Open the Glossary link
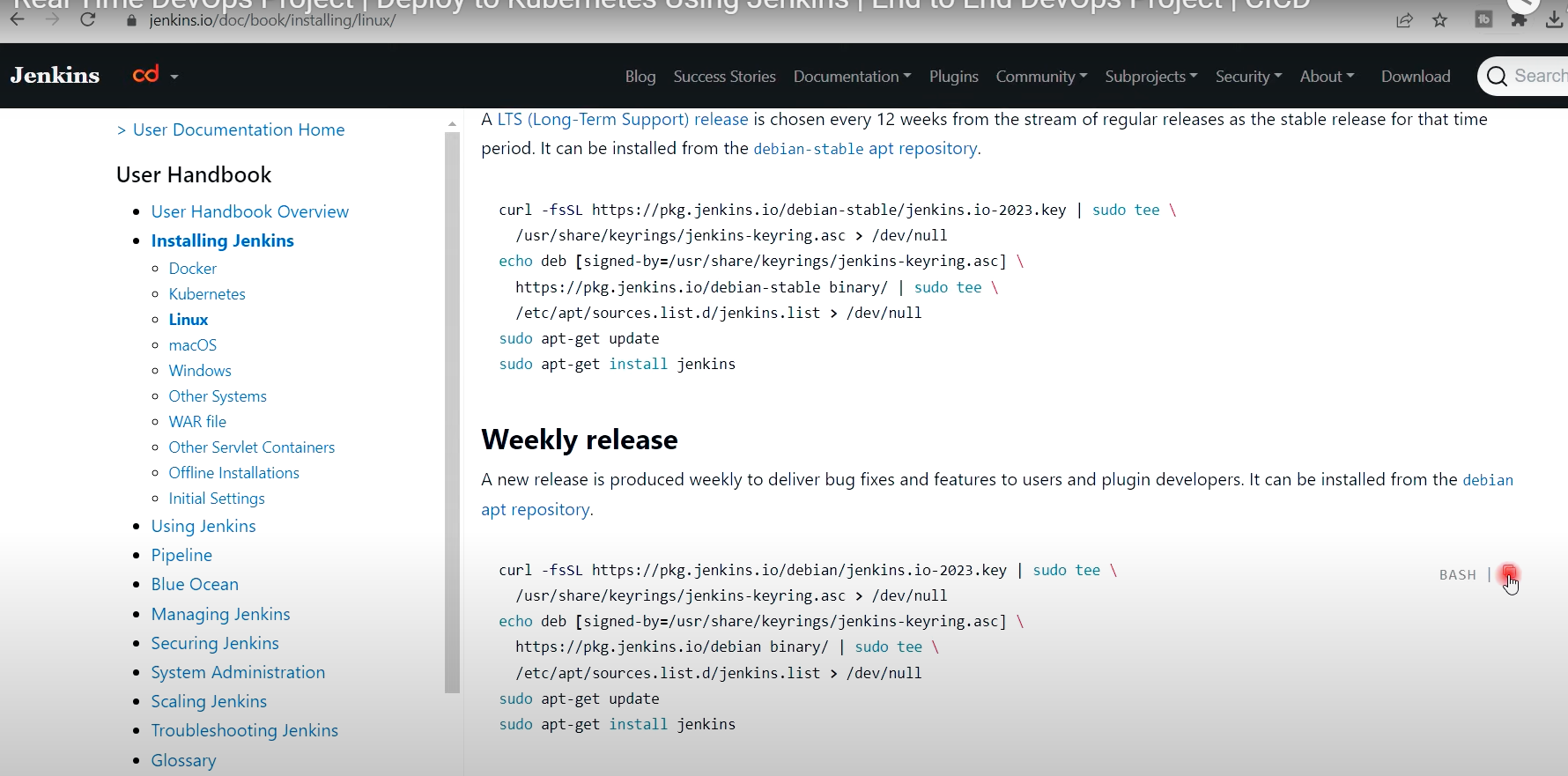 183,760
